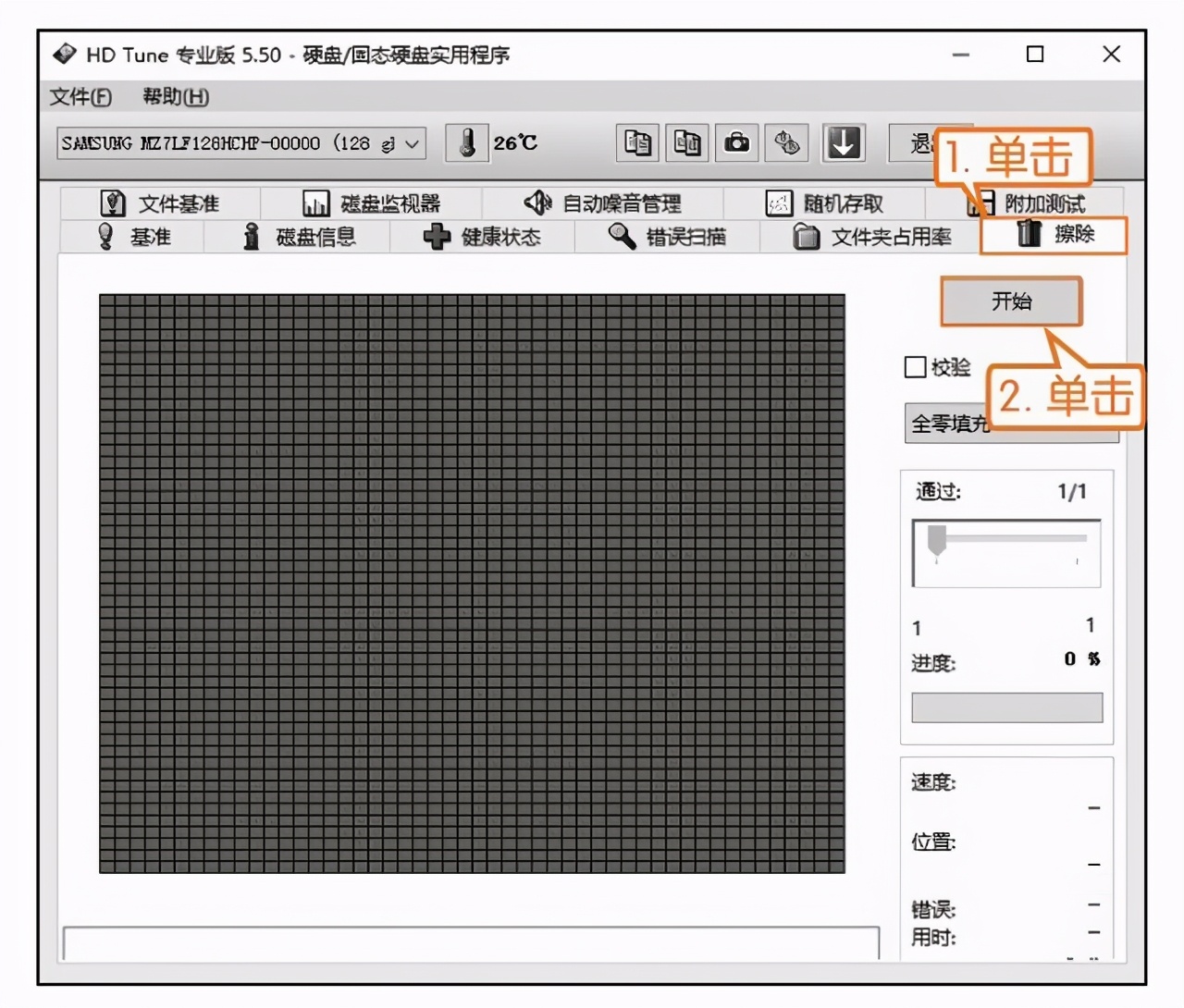Click the 开始 start button
1184x1008 pixels.
[x=1011, y=301]
